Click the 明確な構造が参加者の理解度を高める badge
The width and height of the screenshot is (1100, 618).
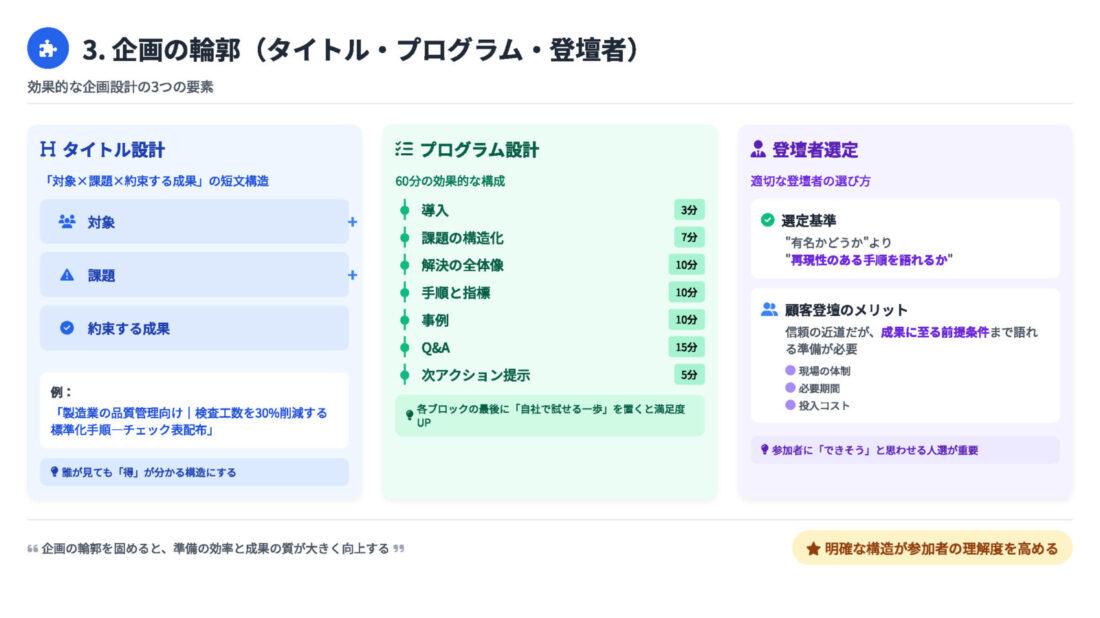931,548
